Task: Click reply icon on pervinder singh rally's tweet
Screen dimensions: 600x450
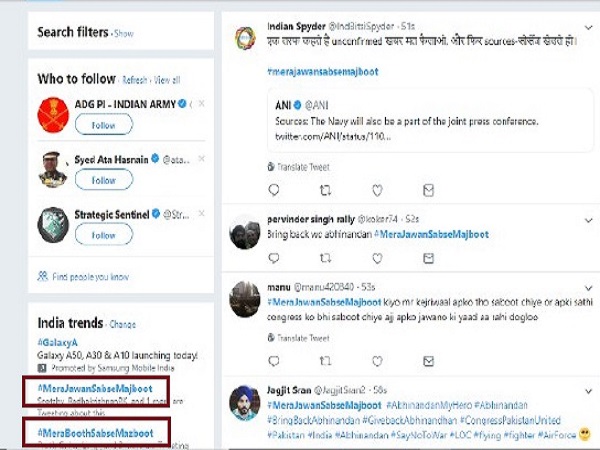Action: pyautogui.click(x=274, y=258)
